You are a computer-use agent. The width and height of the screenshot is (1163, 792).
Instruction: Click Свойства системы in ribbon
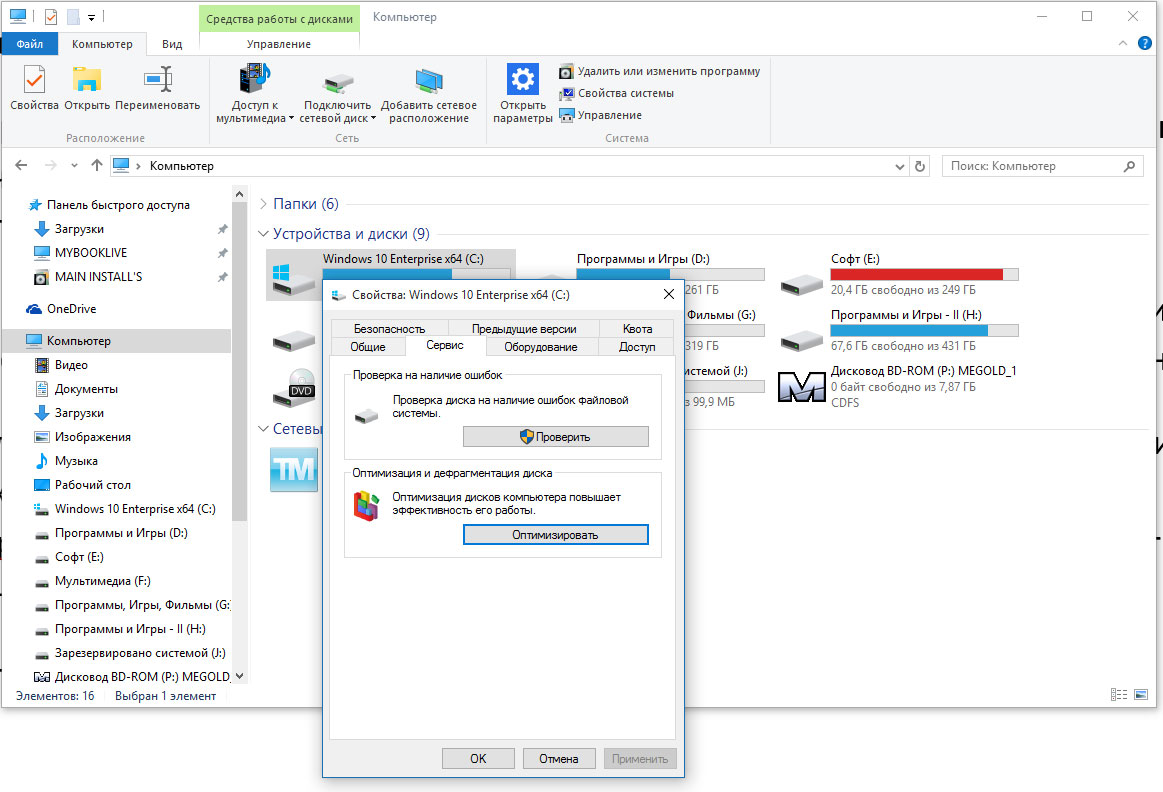[x=616, y=93]
